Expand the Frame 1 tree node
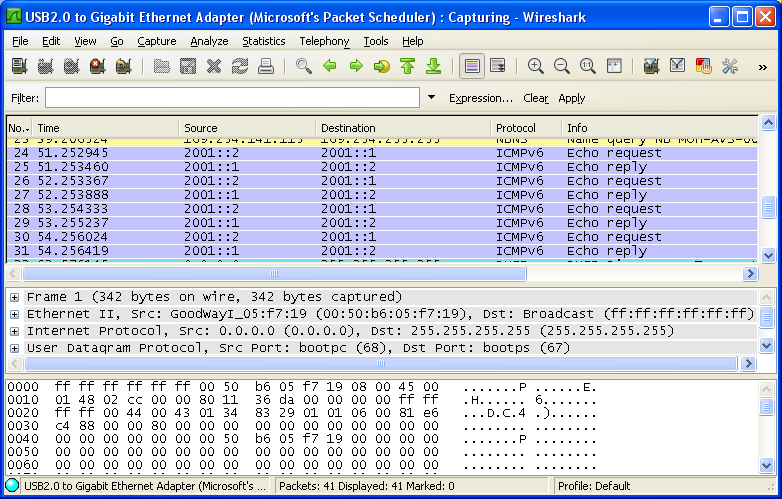 click(x=14, y=298)
